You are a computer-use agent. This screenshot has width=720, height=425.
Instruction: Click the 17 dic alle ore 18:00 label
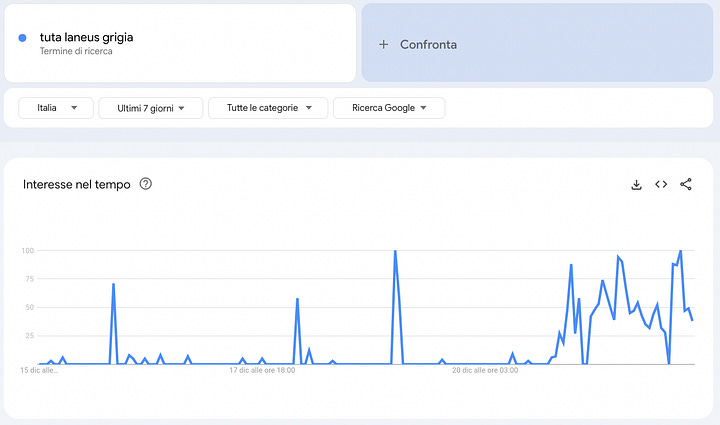(262, 370)
